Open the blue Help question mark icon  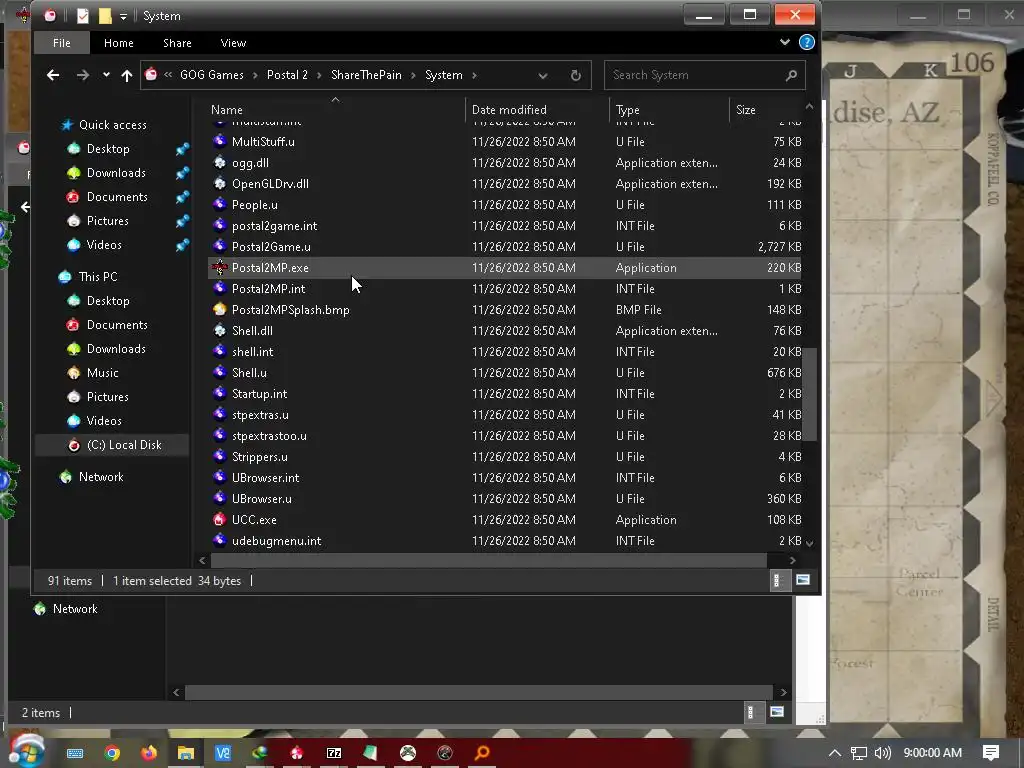[807, 42]
